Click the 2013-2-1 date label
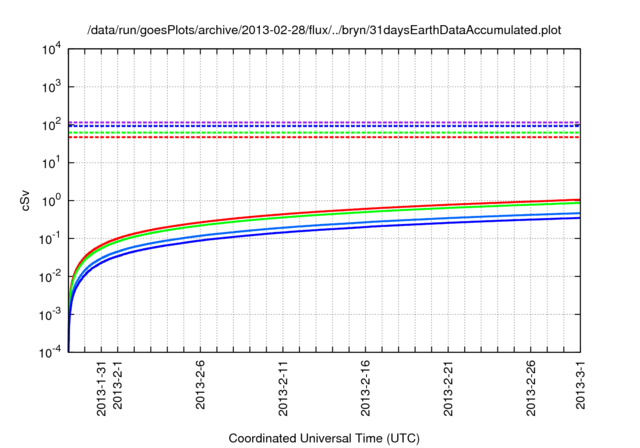The height and width of the screenshot is (448, 640). click(x=118, y=385)
